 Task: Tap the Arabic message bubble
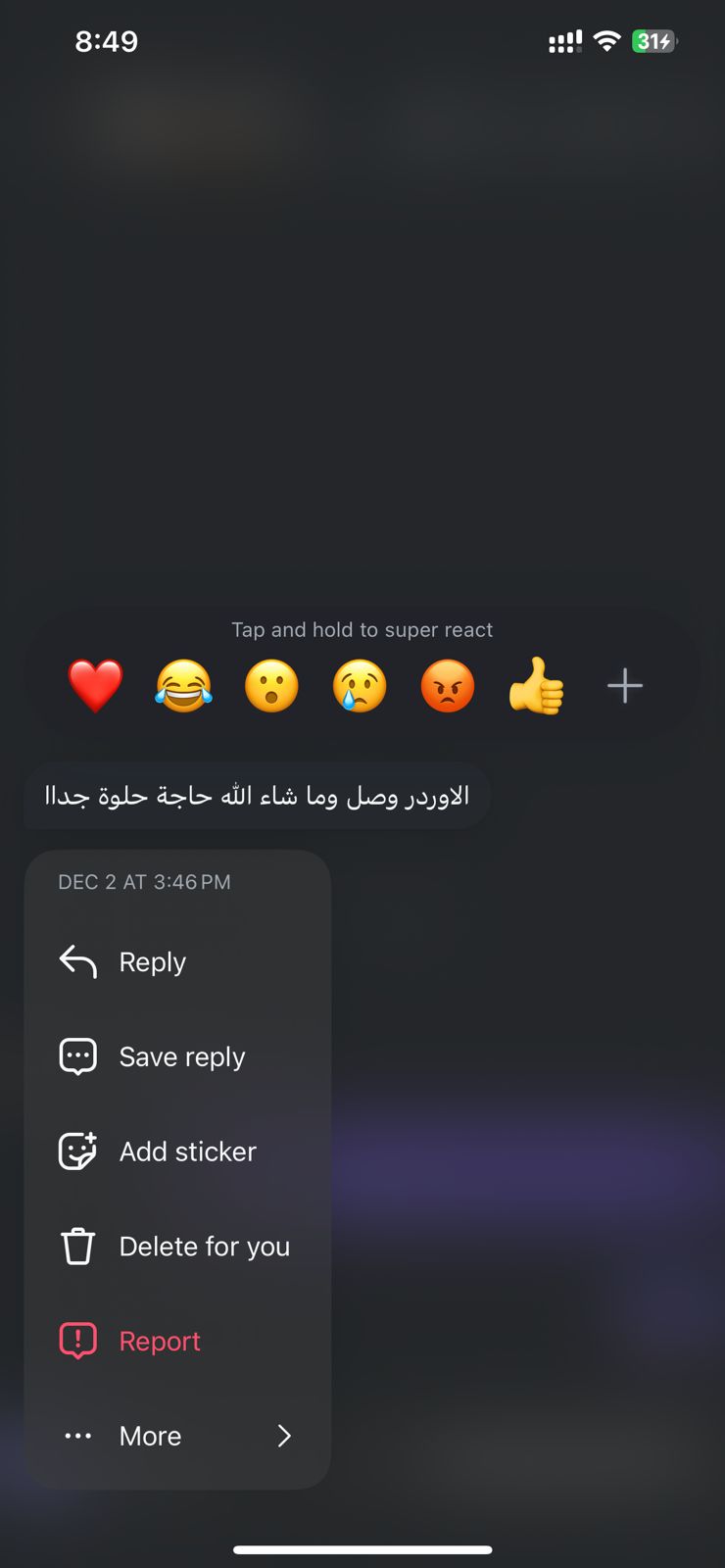click(257, 796)
